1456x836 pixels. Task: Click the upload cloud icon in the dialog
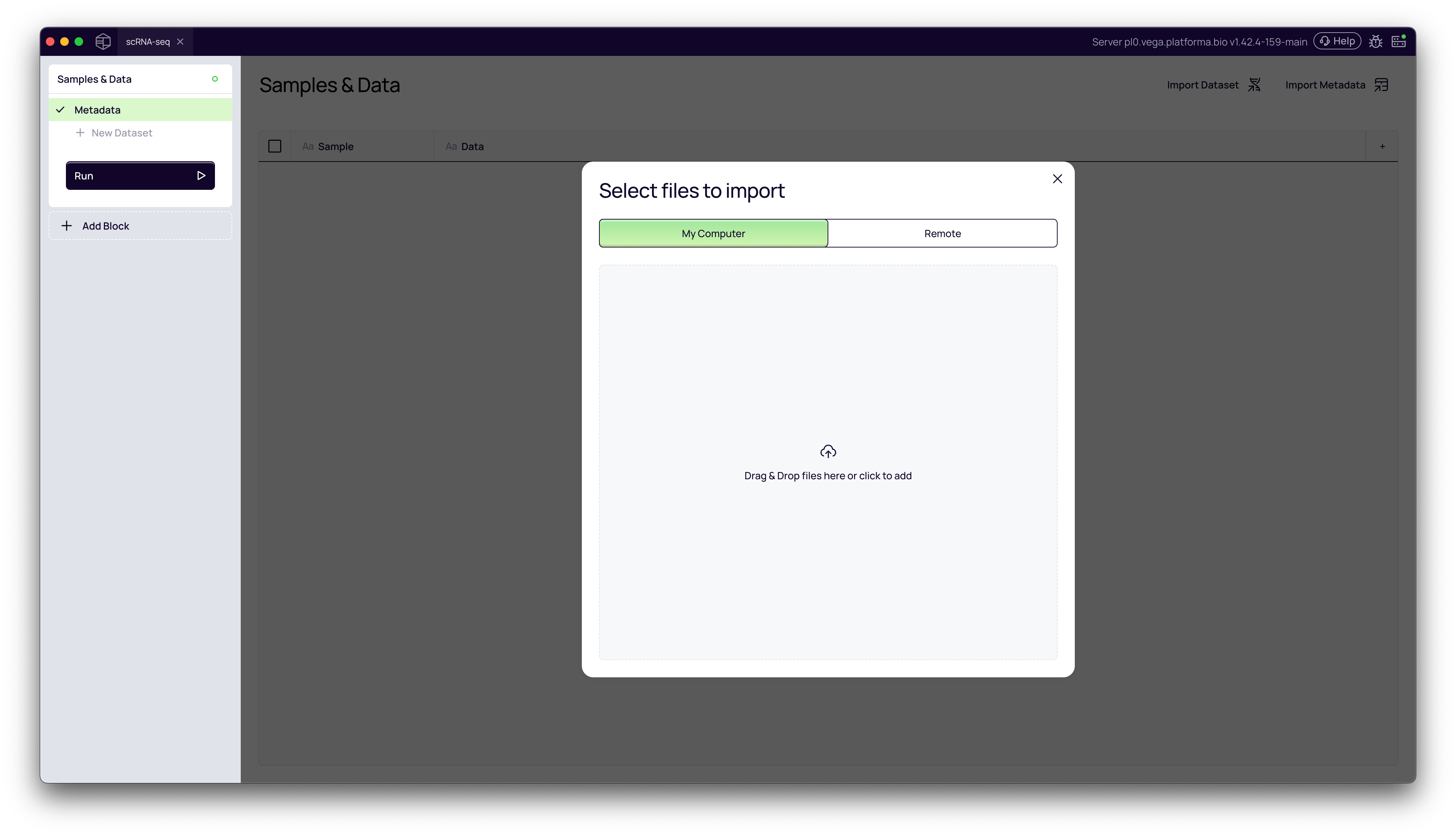click(828, 451)
